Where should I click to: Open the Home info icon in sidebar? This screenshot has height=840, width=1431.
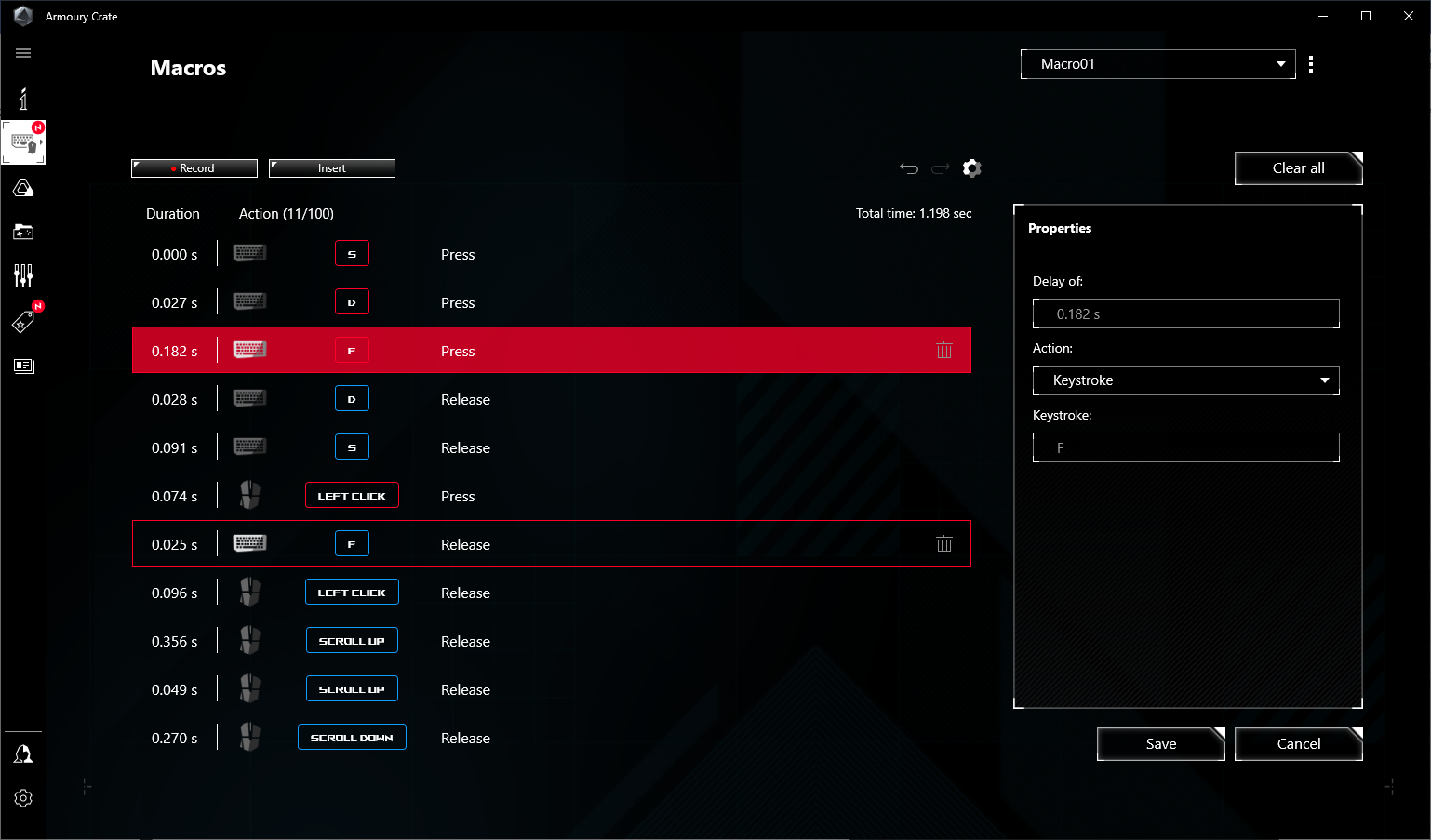[23, 99]
